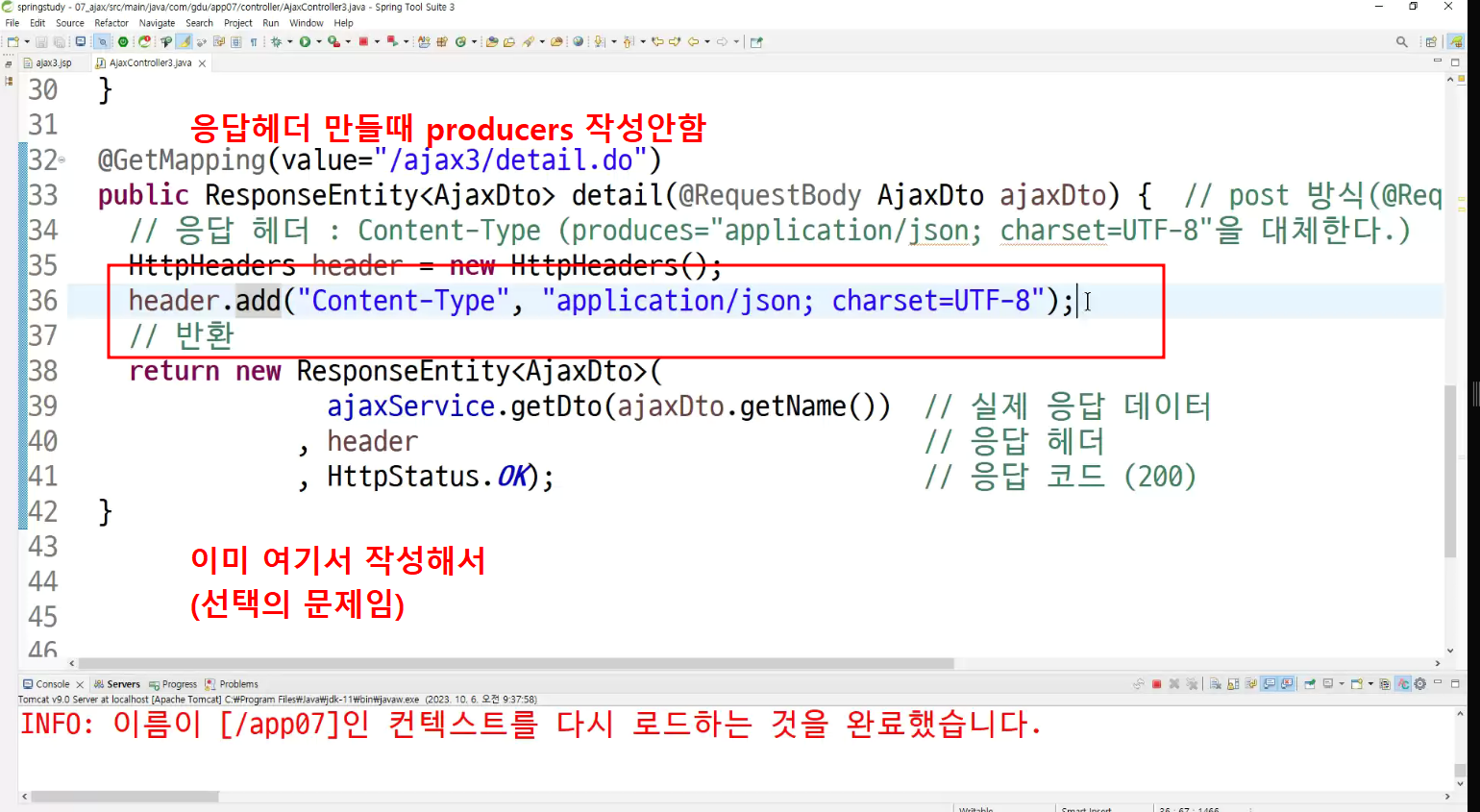Click the New Java Class green C icon
The width and height of the screenshot is (1480, 812).
461,42
